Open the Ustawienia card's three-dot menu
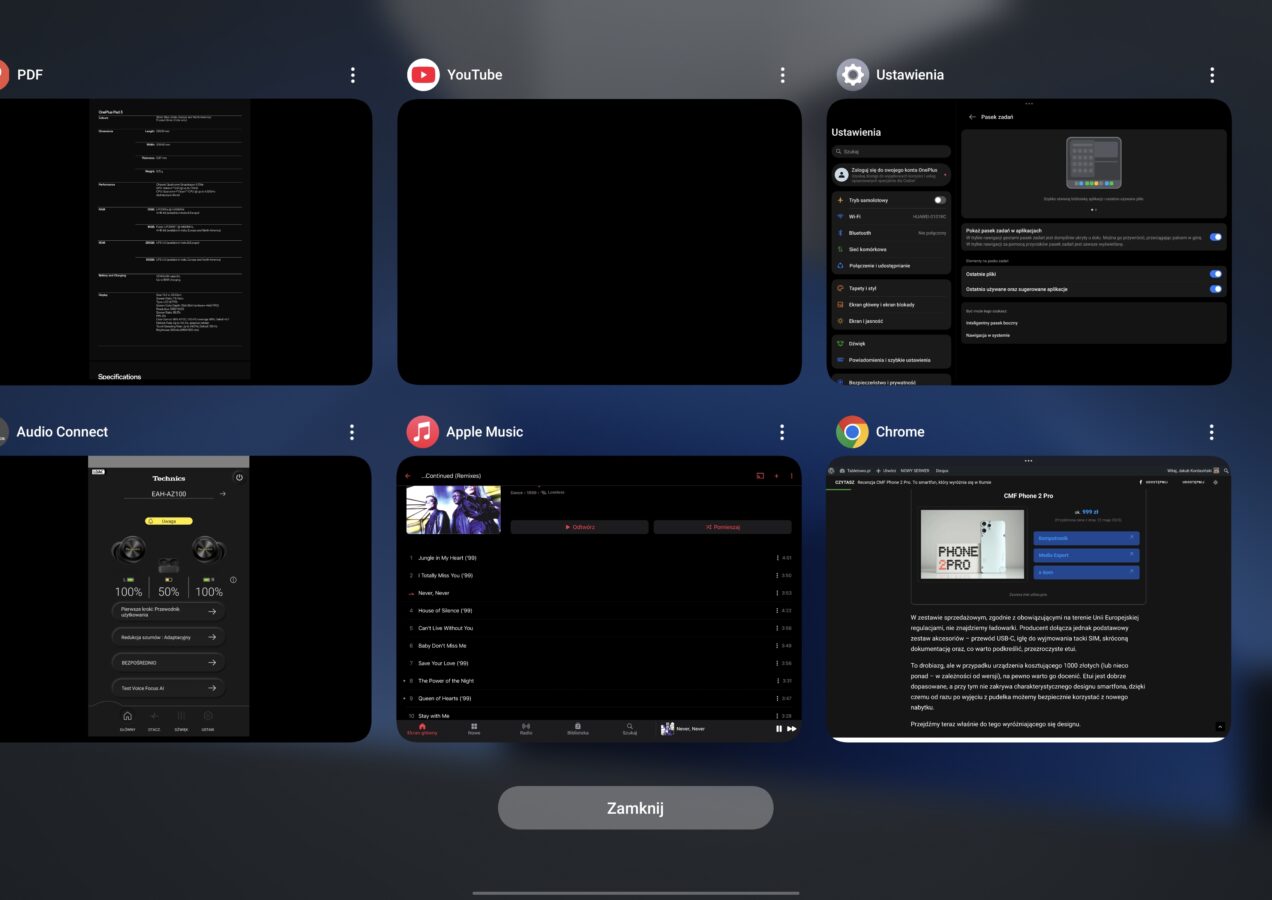 click(1211, 75)
